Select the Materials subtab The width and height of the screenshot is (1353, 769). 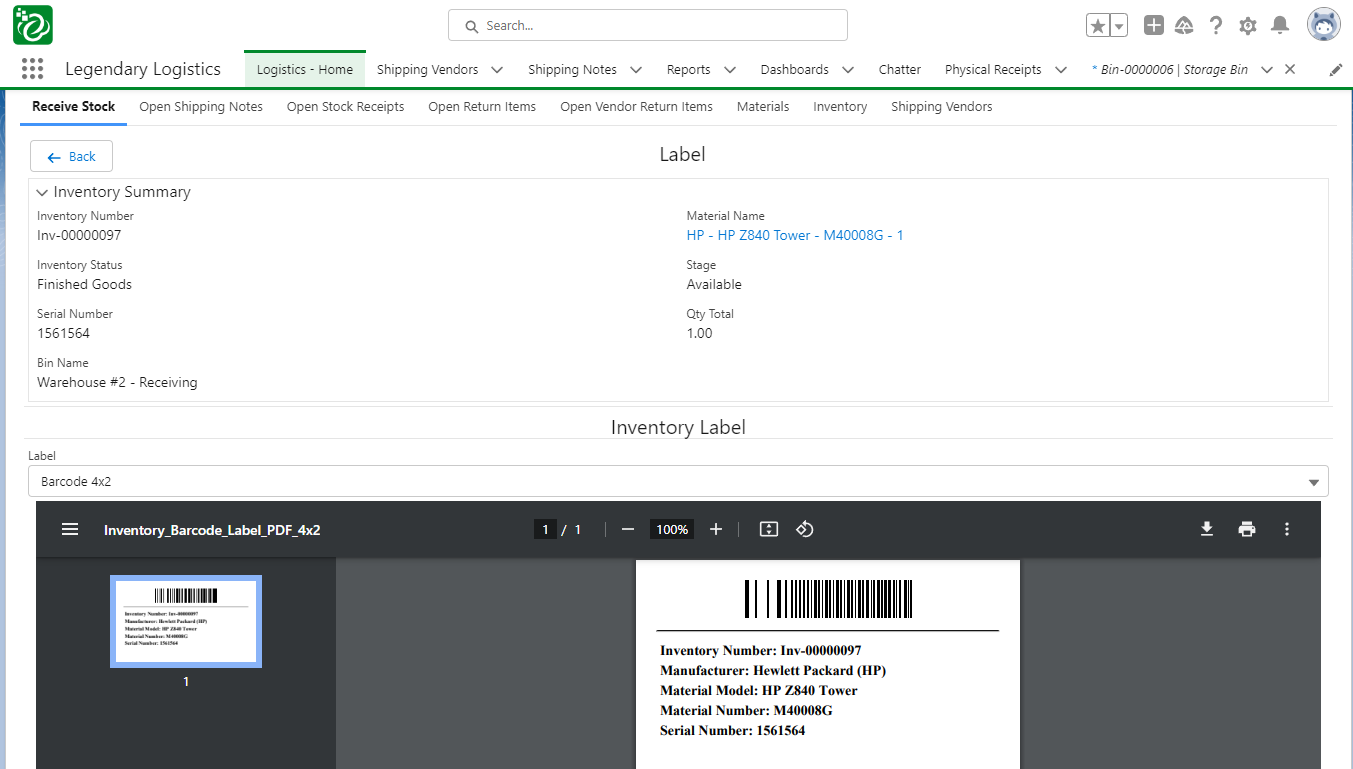point(763,106)
